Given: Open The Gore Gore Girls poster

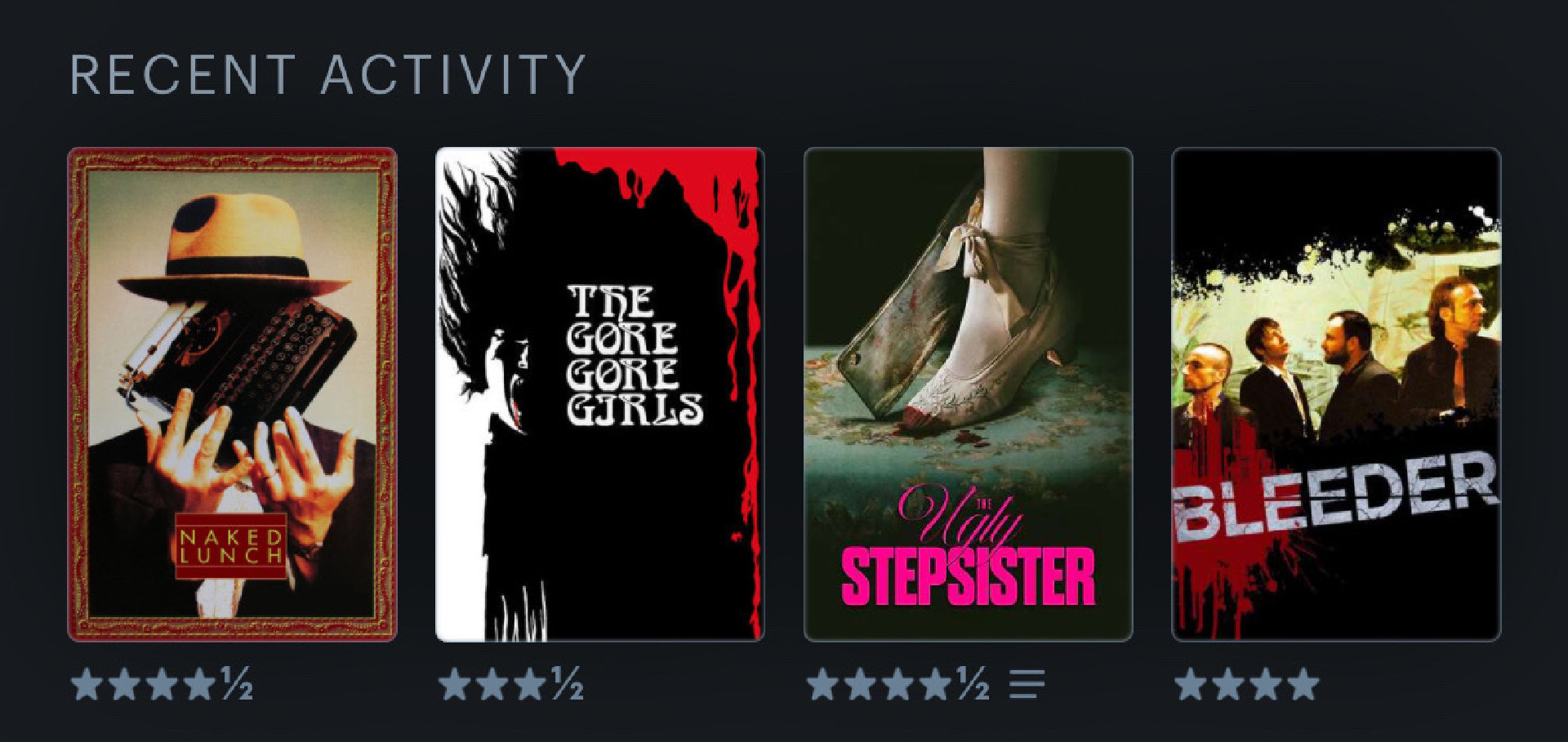Looking at the screenshot, I should [x=600, y=394].
